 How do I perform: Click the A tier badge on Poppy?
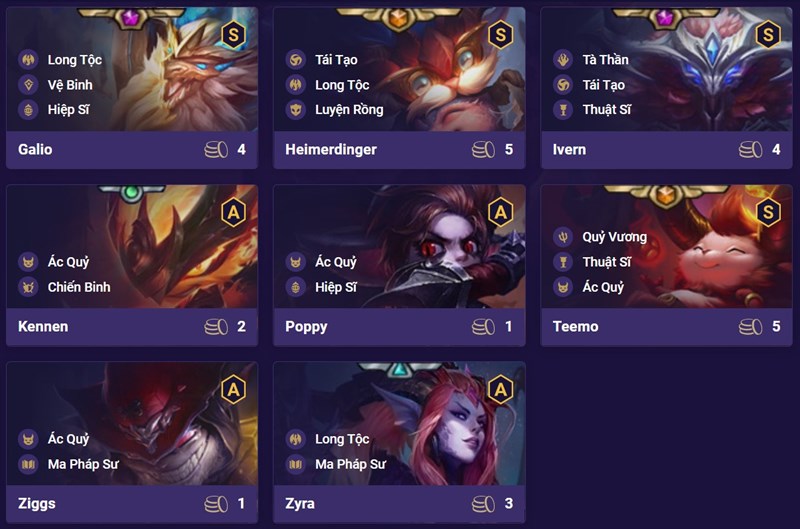(x=501, y=212)
